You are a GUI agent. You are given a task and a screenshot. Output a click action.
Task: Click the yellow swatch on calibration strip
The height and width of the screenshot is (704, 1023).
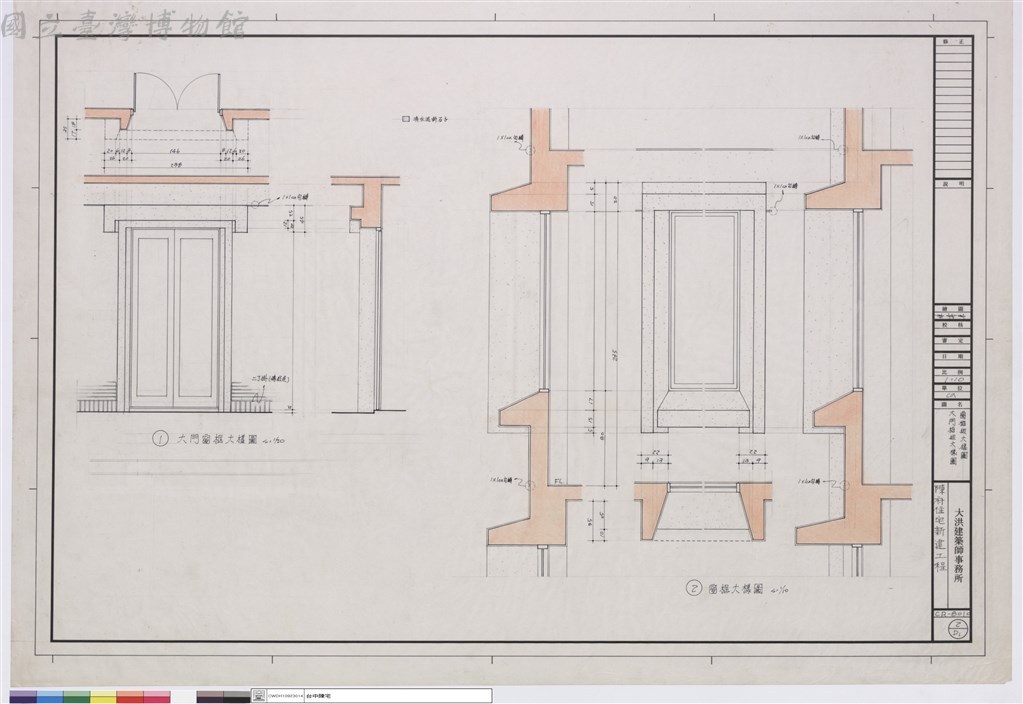pyautogui.click(x=103, y=697)
